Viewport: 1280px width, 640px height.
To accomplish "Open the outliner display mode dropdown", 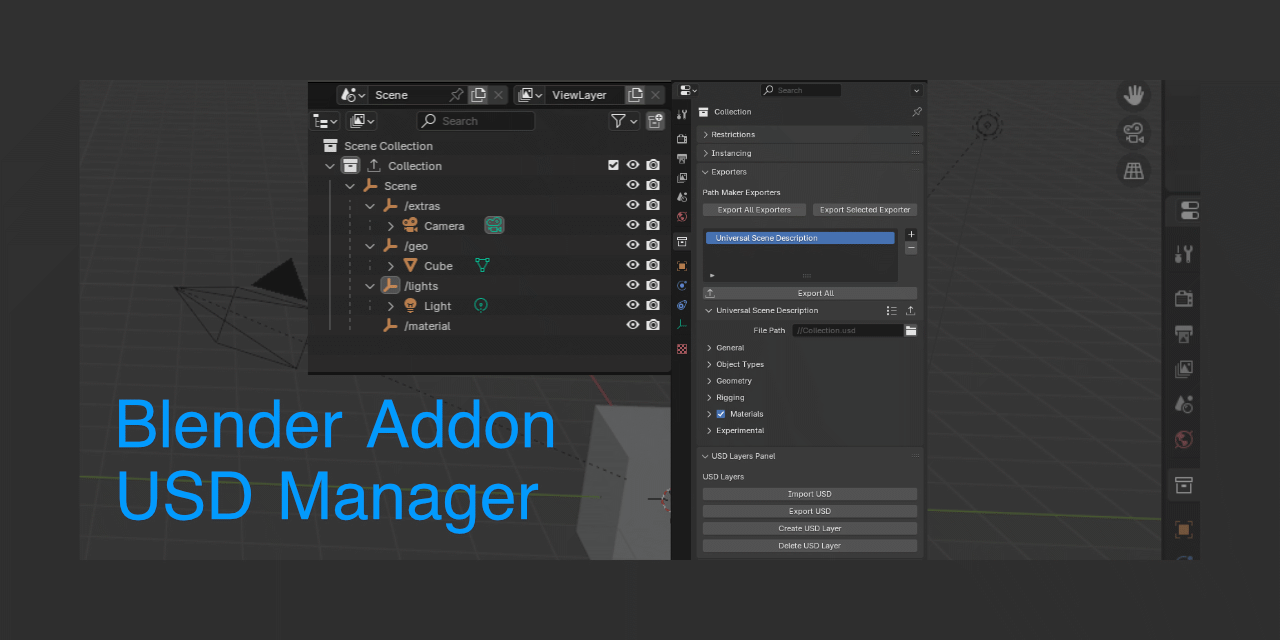I will coord(323,121).
